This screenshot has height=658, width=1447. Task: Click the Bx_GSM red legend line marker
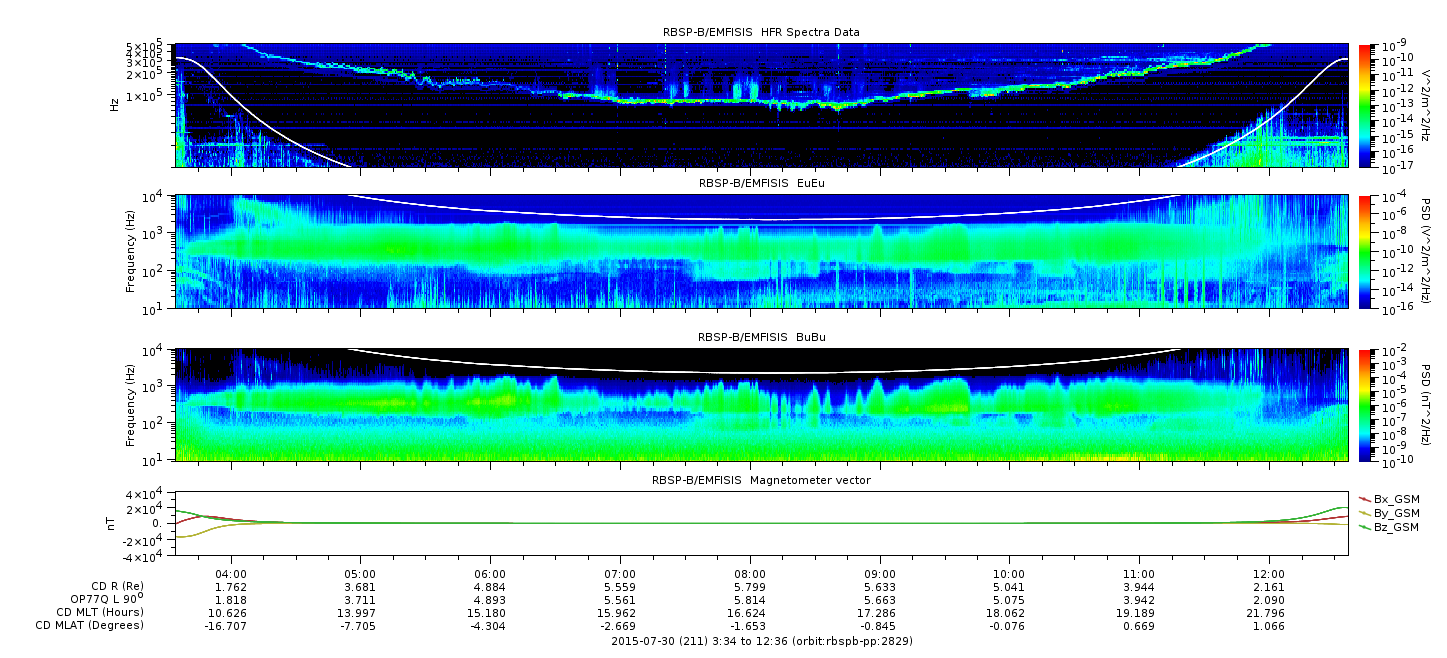click(x=1364, y=499)
